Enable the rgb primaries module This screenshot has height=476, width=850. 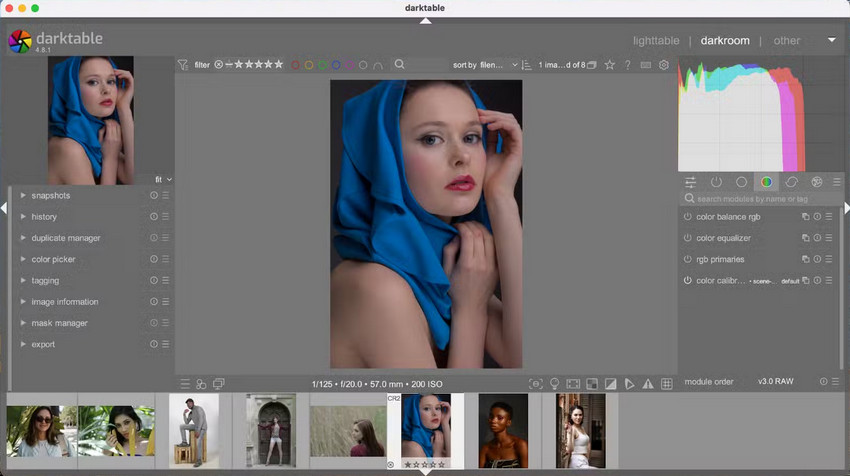click(x=687, y=259)
